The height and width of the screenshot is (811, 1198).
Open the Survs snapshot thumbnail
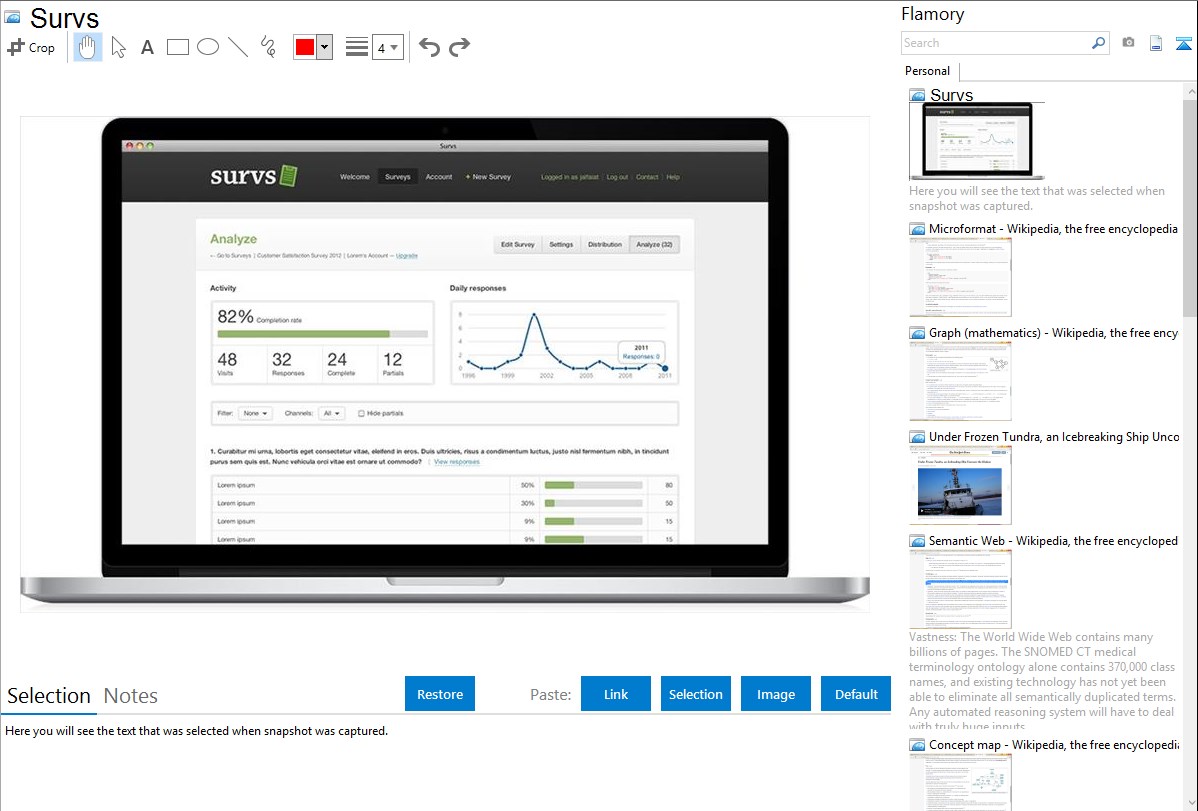pyautogui.click(x=976, y=141)
